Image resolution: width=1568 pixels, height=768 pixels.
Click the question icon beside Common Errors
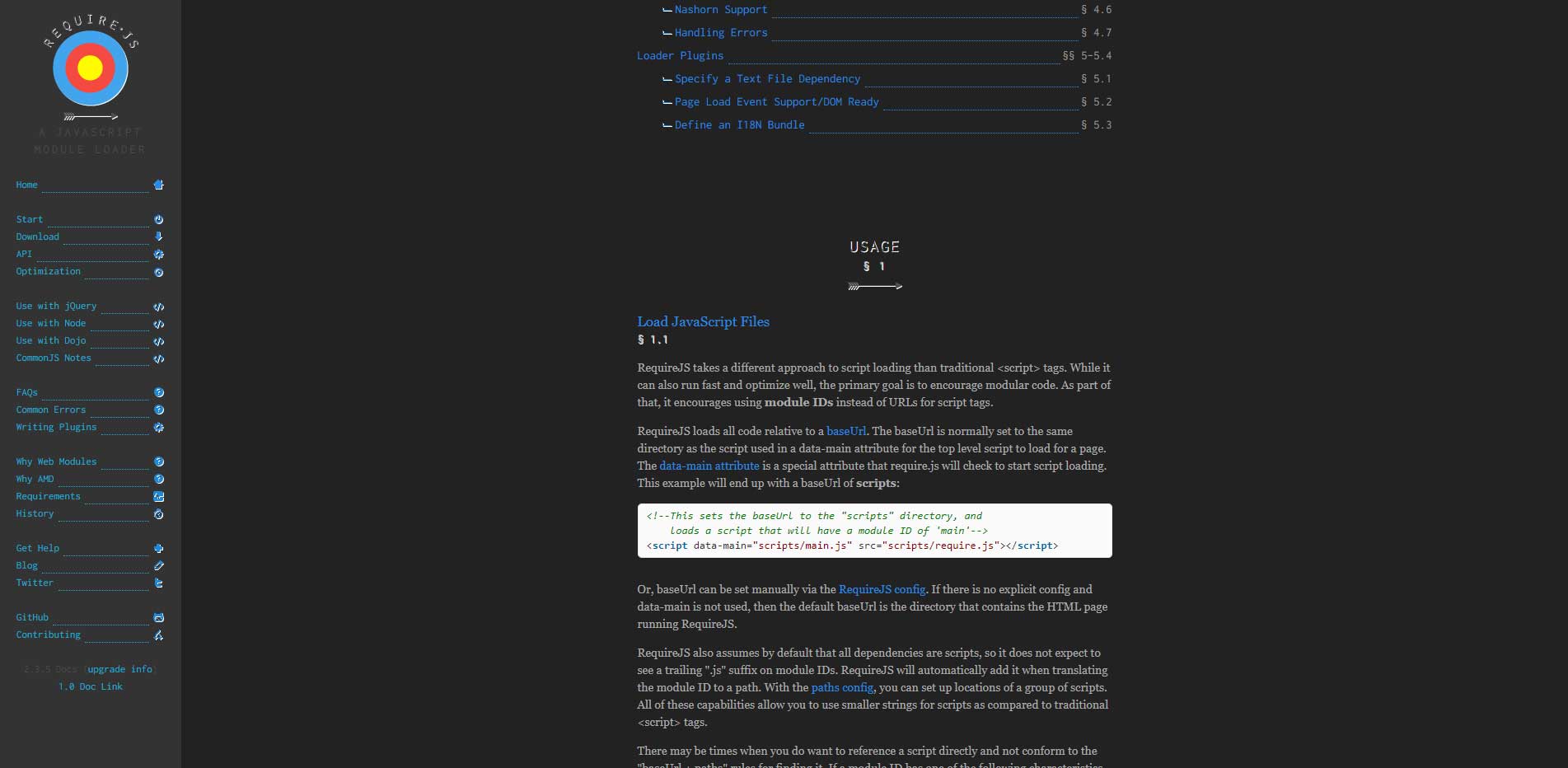159,410
